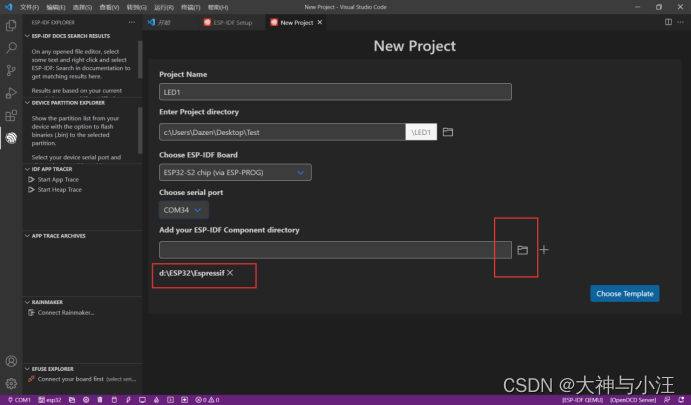
Task: Select flash method lightning icon
Action: (128, 400)
